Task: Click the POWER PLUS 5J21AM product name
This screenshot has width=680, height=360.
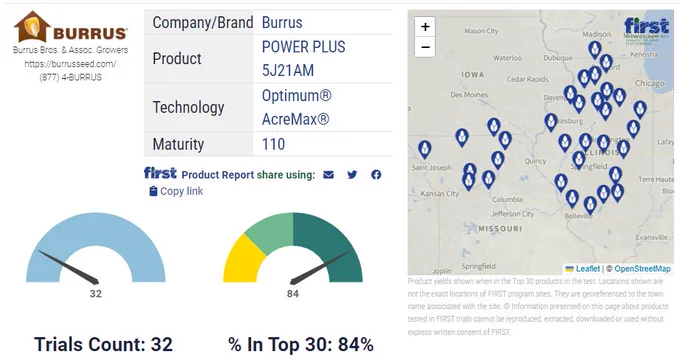Action: tap(304, 59)
